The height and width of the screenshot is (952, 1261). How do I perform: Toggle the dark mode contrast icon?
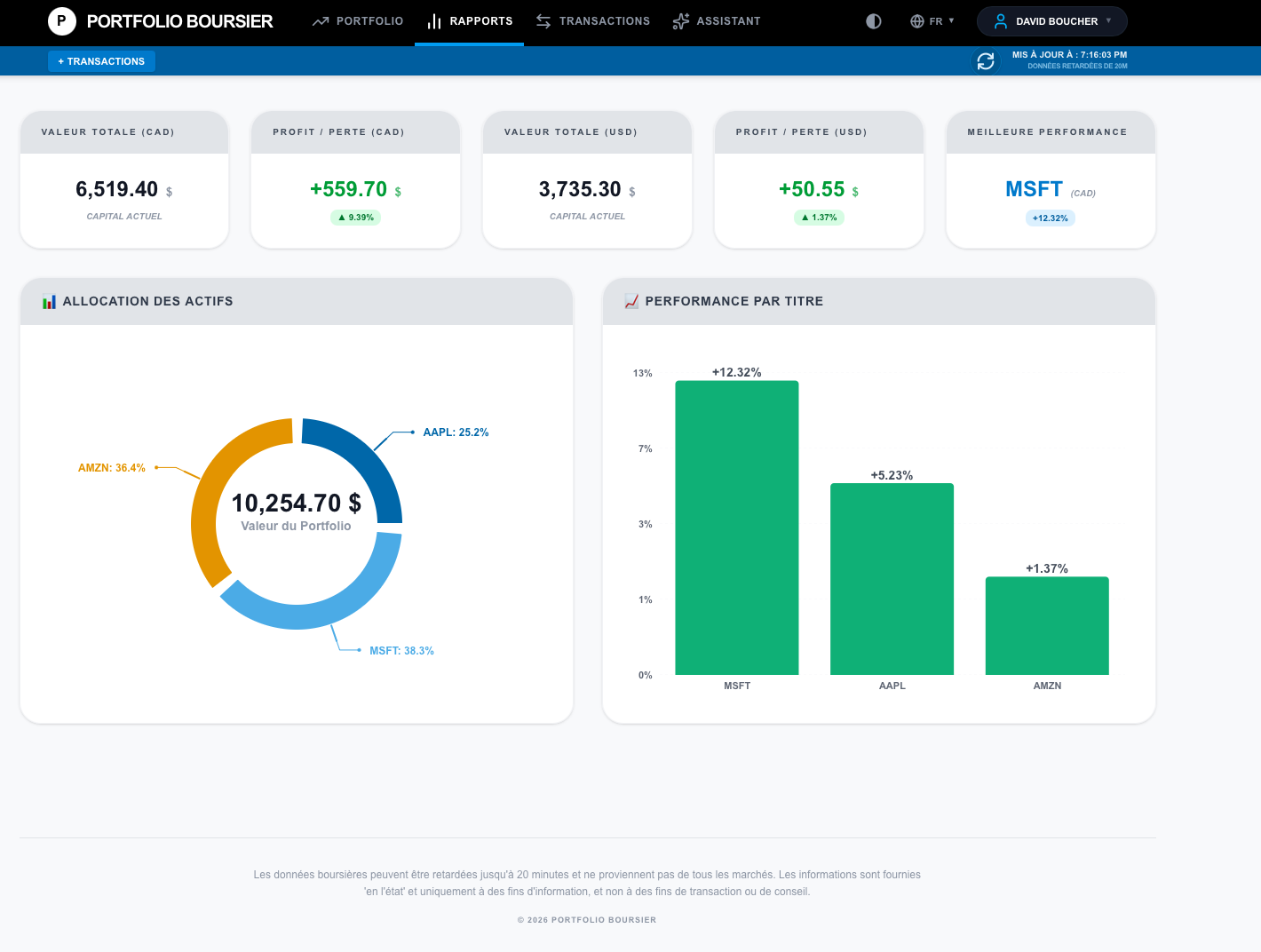[874, 21]
